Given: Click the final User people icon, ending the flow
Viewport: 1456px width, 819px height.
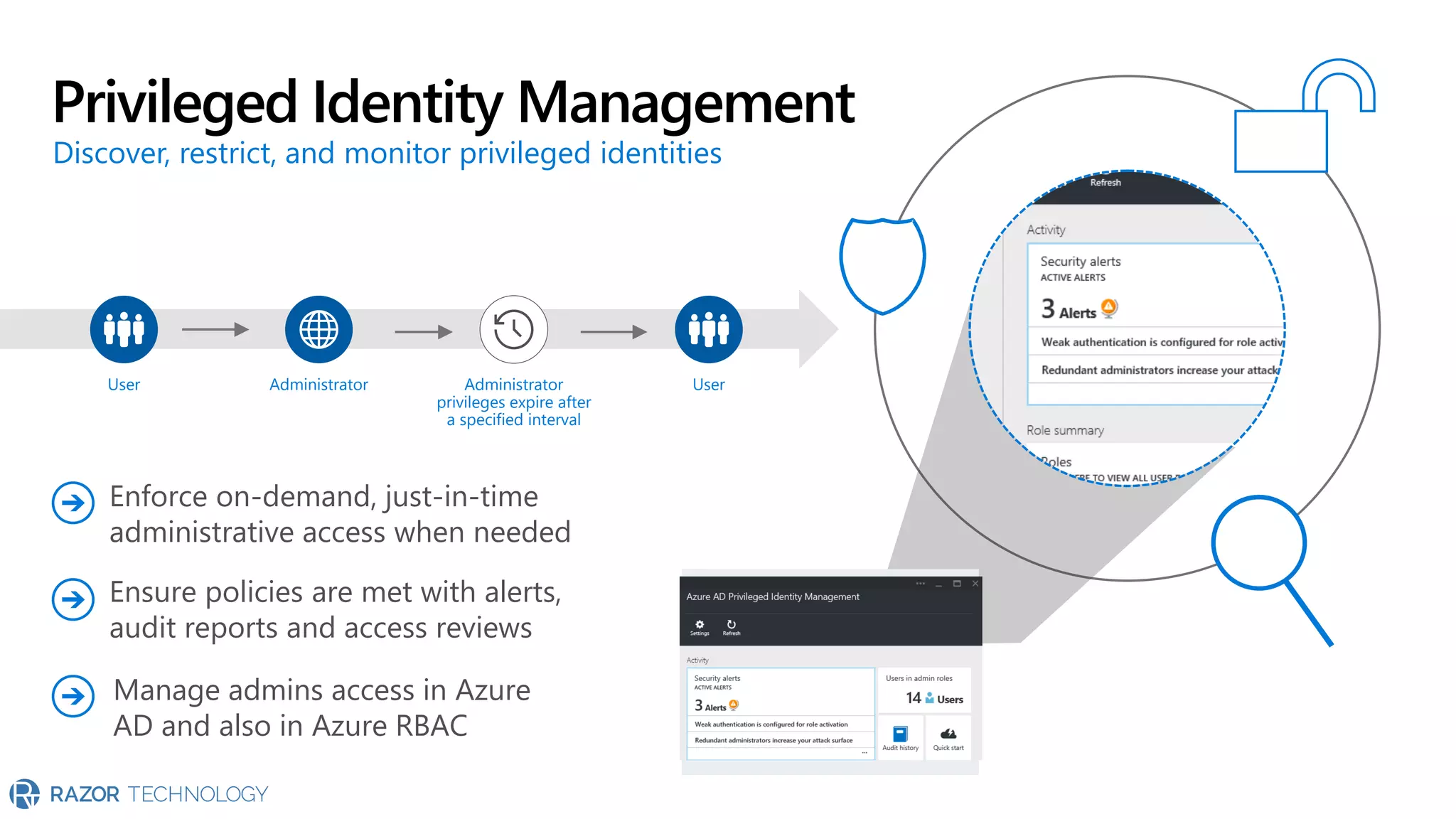Looking at the screenshot, I should click(709, 329).
